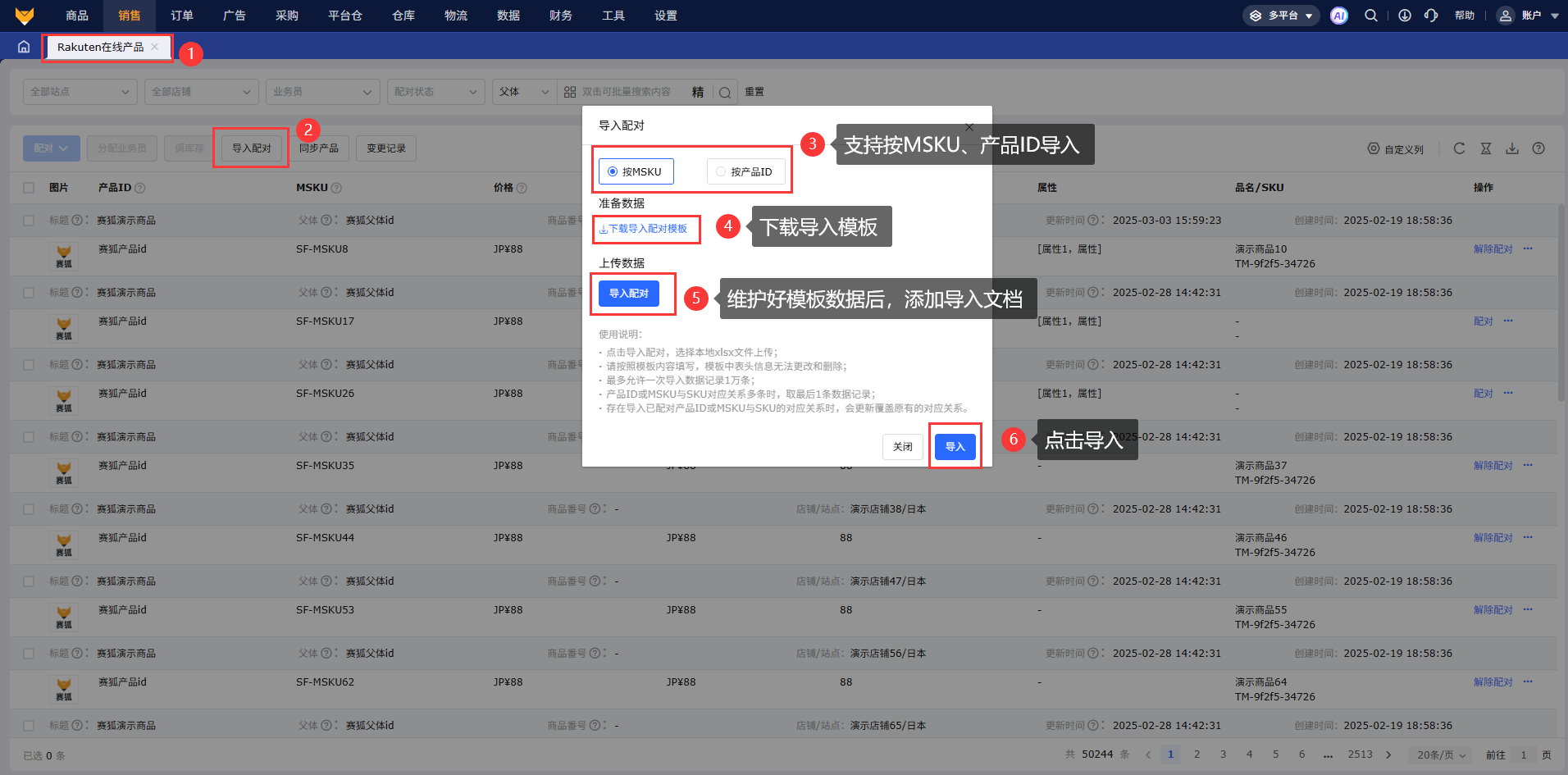This screenshot has height=775, width=1568.
Task: Open the 仓库 menu
Action: 403,16
